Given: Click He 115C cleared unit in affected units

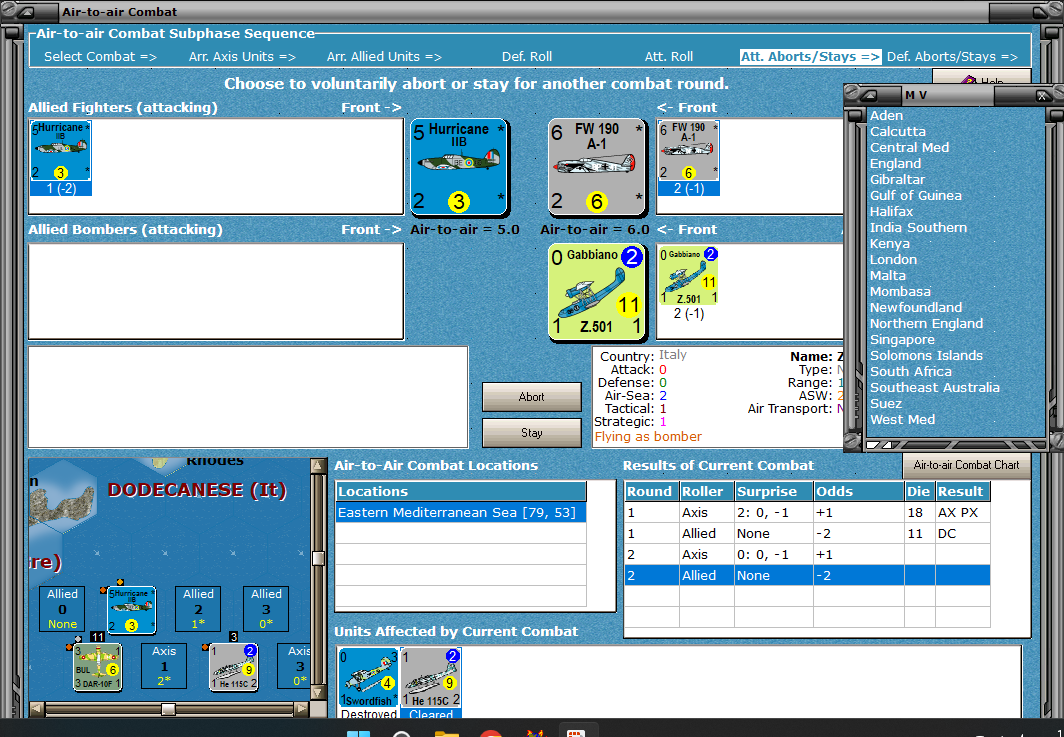Looking at the screenshot, I should click(x=430, y=677).
